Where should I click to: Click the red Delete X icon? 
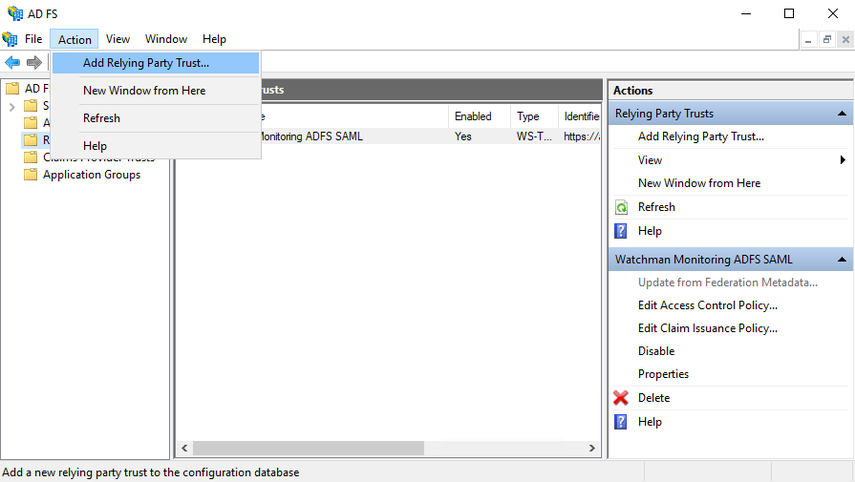click(621, 398)
